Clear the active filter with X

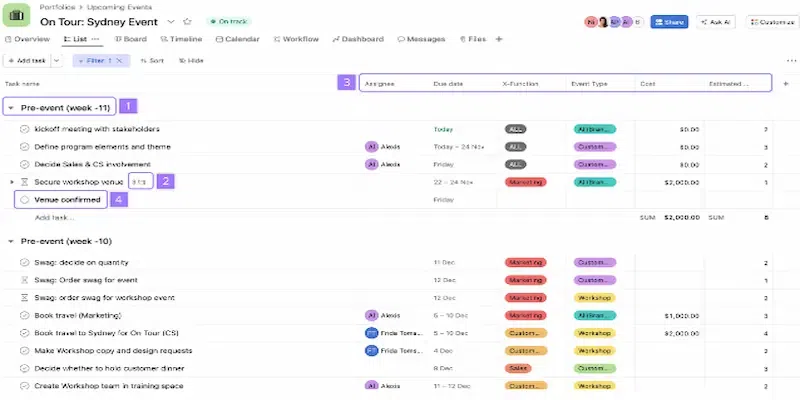[x=119, y=61]
